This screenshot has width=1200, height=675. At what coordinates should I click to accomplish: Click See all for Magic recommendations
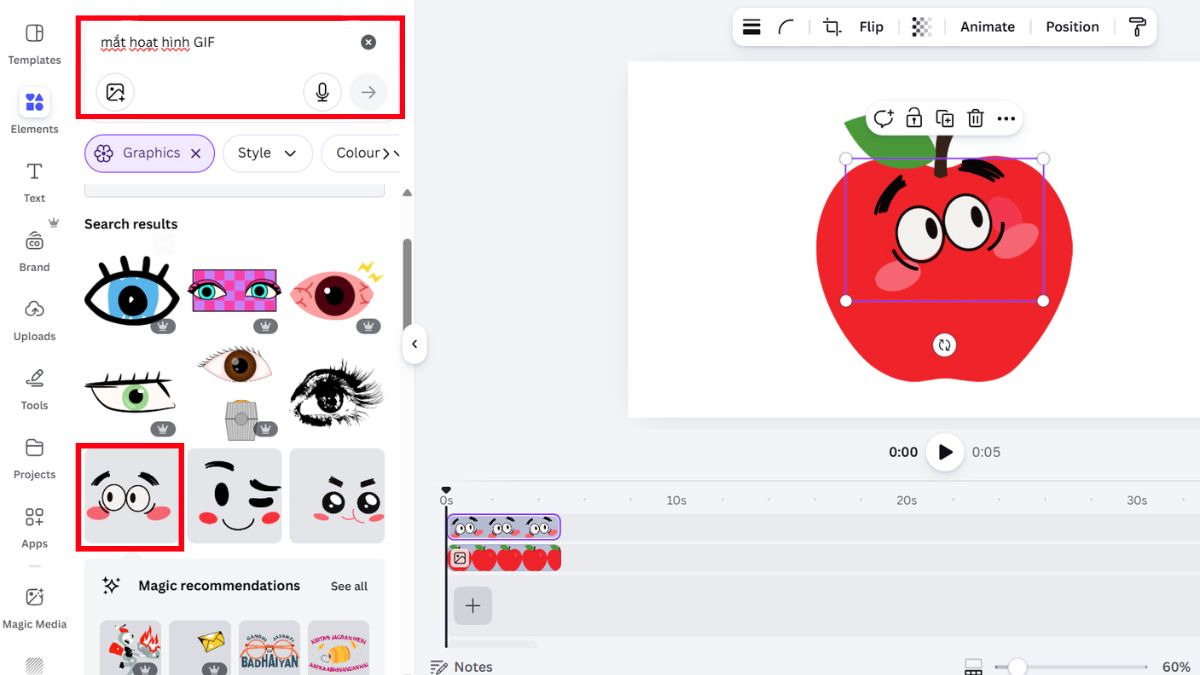[349, 587]
